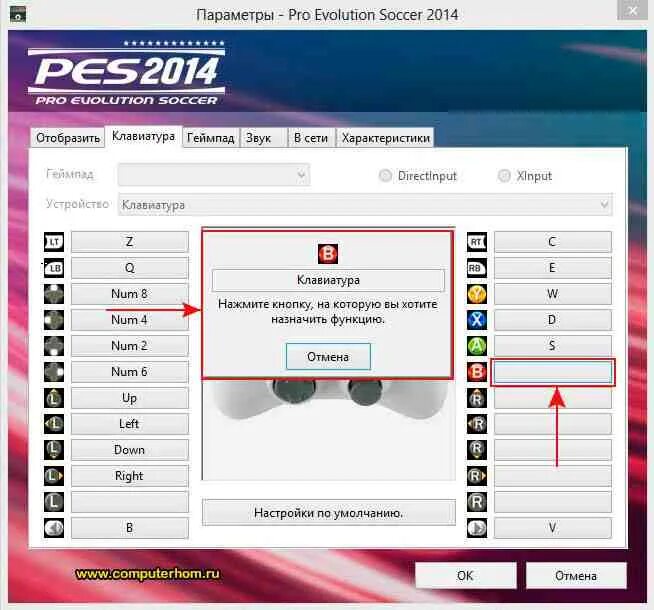Click the W key assignment button
Viewport: 654px width, 610px height.
pos(553,294)
